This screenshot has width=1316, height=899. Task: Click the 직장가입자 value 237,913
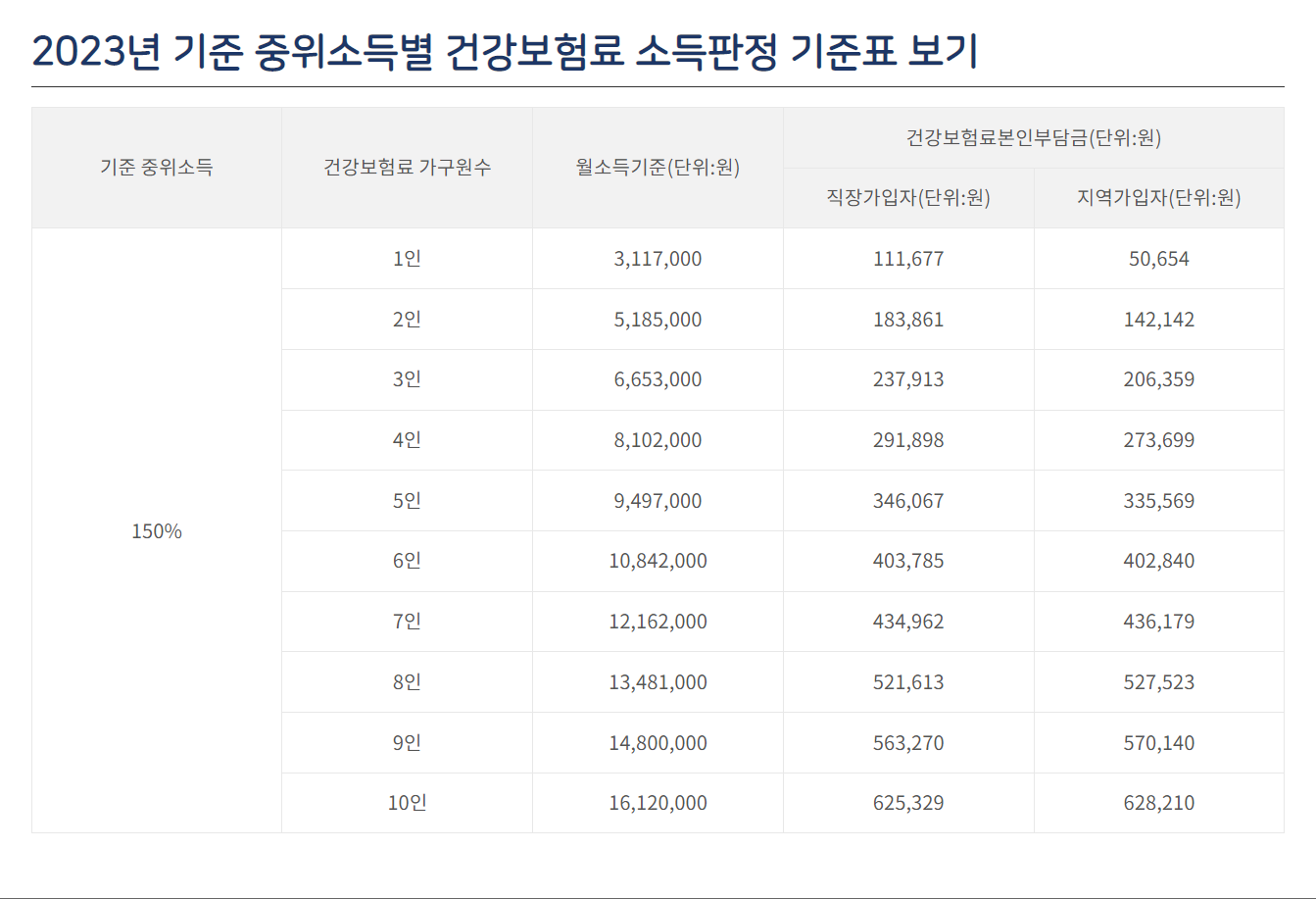tap(908, 379)
